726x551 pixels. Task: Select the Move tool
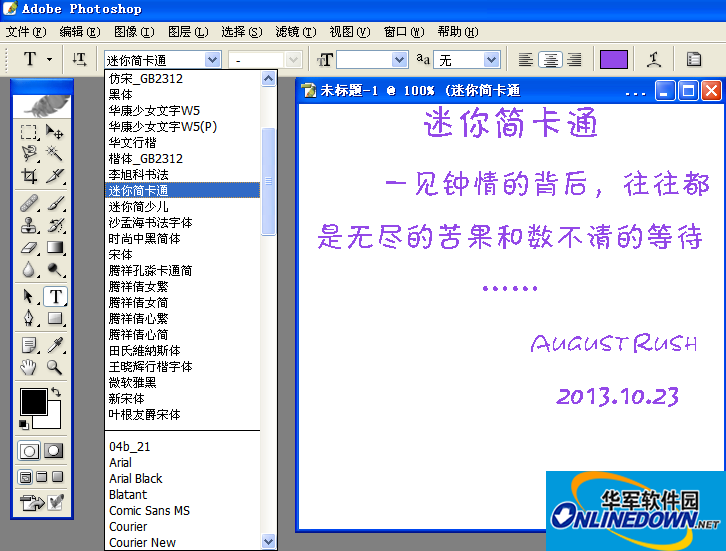click(55, 132)
